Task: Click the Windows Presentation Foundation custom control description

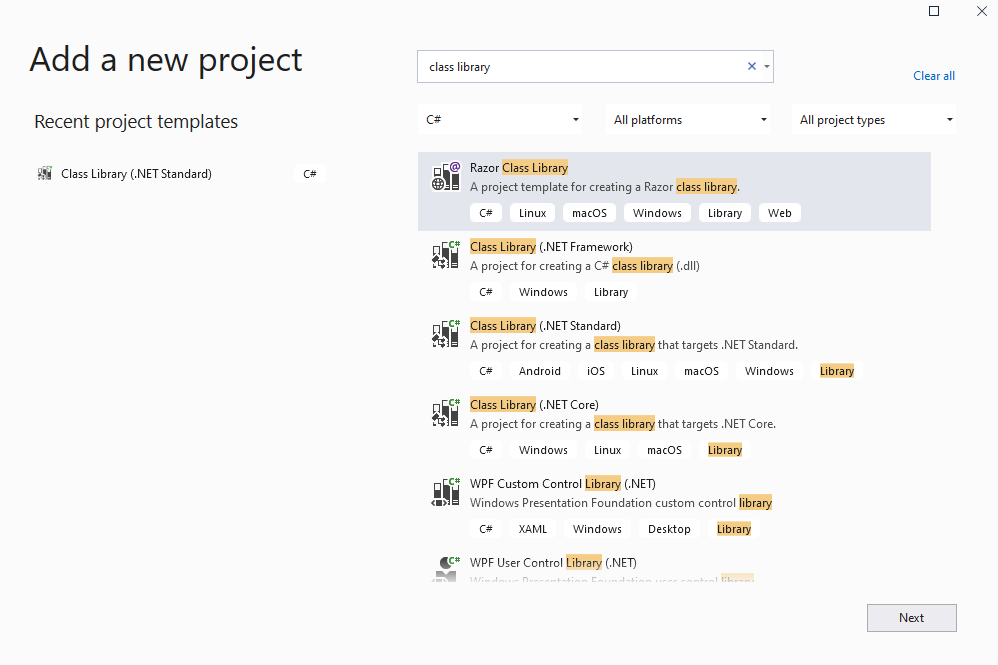Action: point(621,503)
